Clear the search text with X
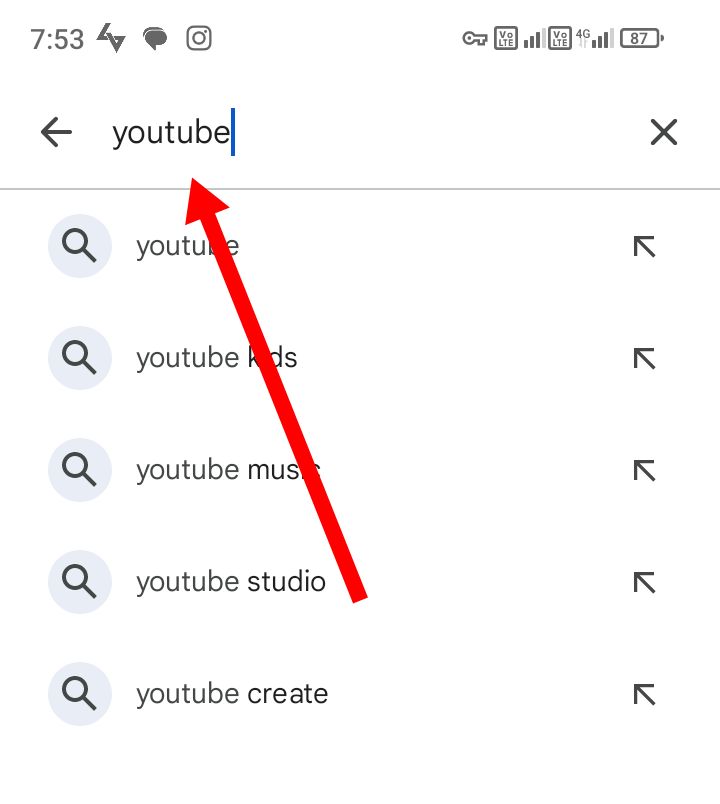This screenshot has height=804, width=720. tap(664, 132)
